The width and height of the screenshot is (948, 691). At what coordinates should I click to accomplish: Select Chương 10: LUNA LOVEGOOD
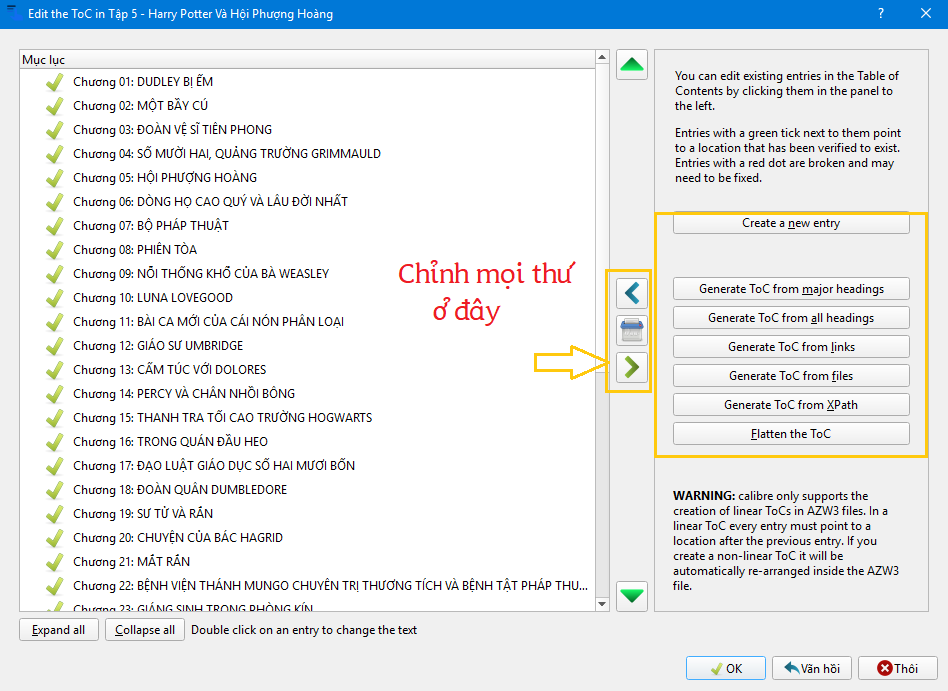(153, 298)
